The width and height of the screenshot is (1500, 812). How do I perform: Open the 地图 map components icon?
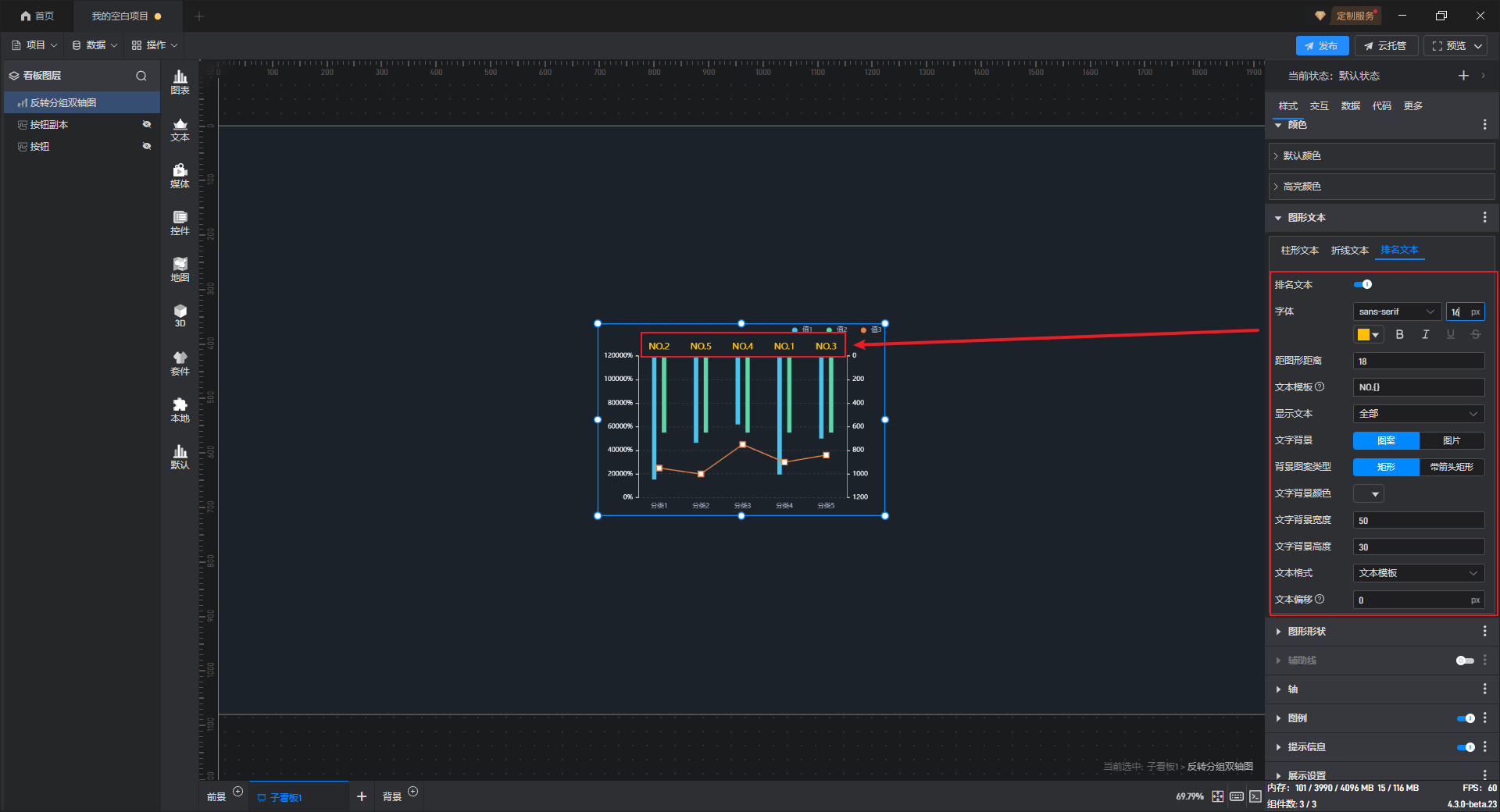point(180,269)
